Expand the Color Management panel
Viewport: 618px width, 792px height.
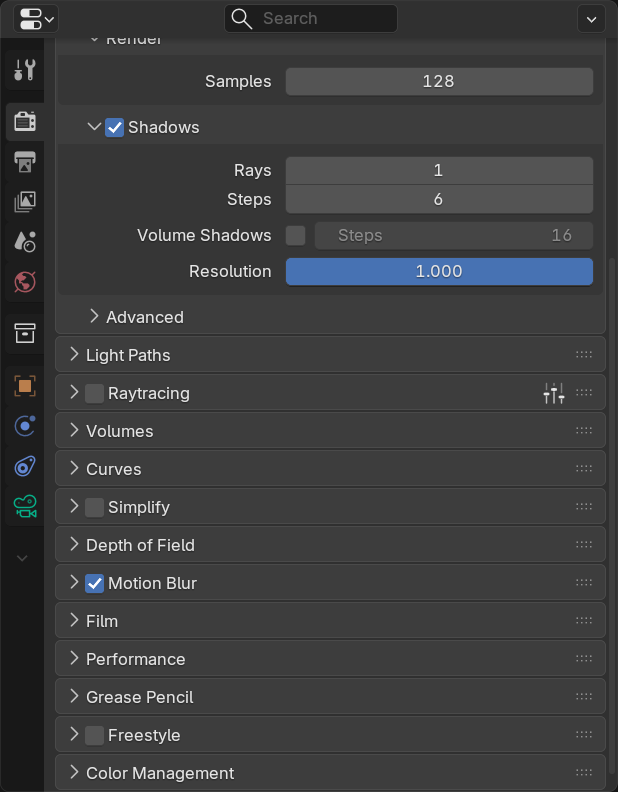[74, 773]
